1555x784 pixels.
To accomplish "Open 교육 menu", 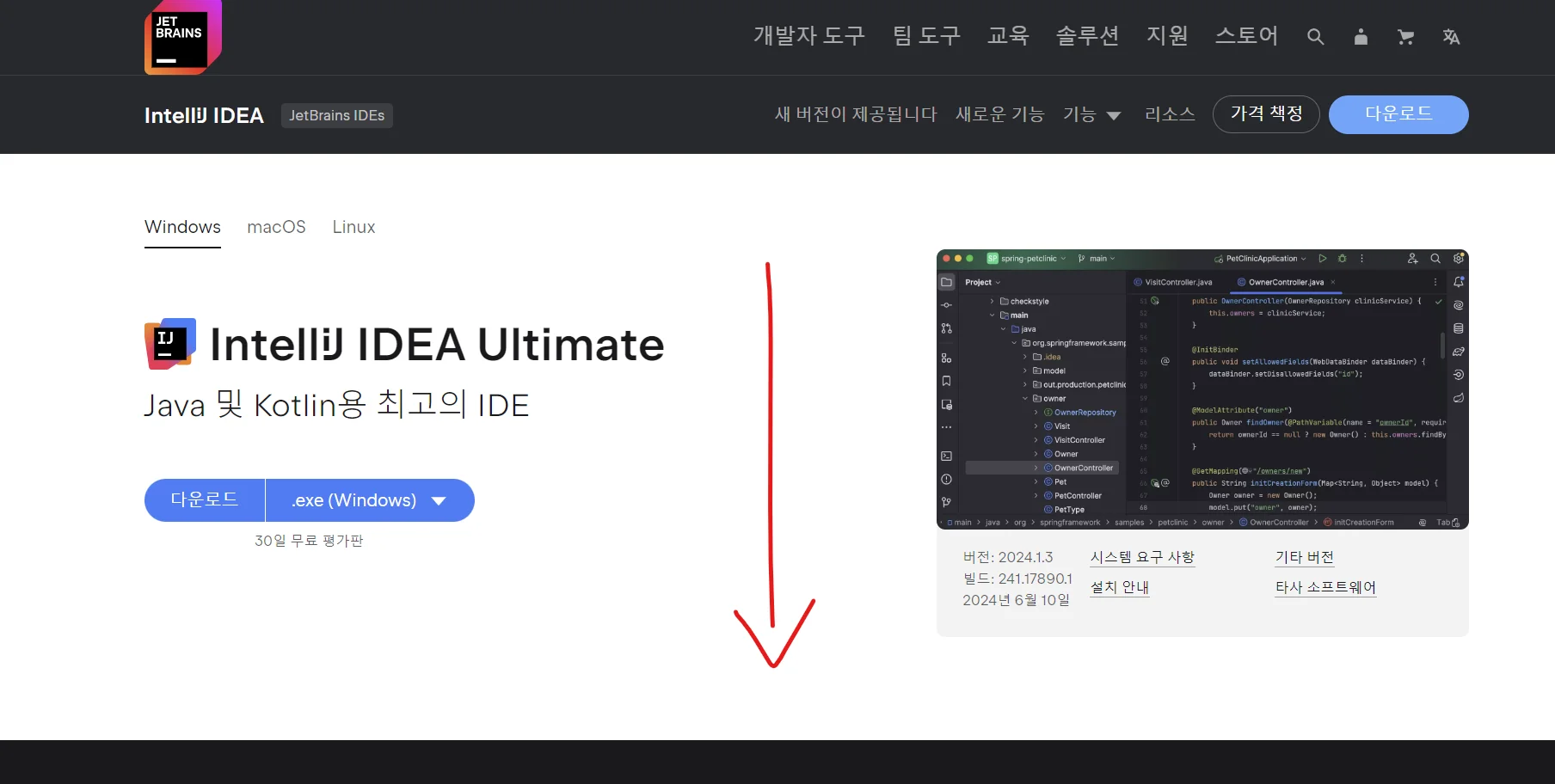I will 1008,35.
